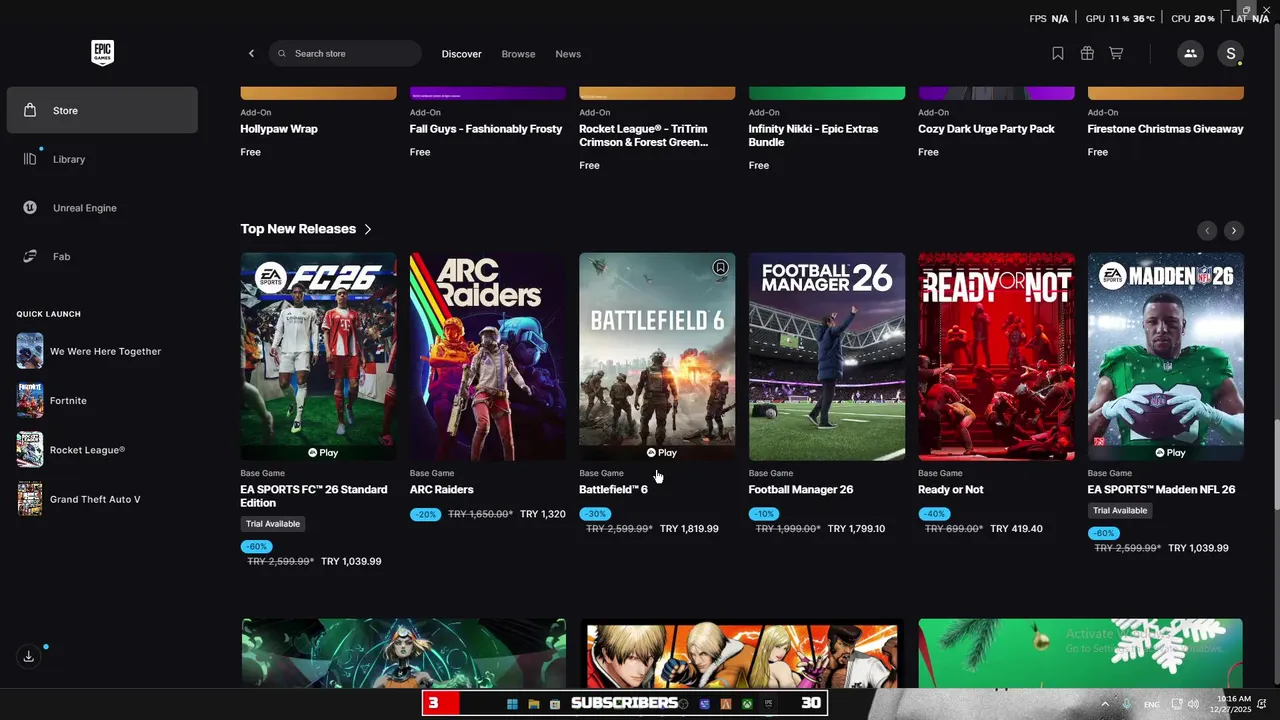The height and width of the screenshot is (720, 1280).
Task: Open the Library section in sidebar
Action: point(102,159)
